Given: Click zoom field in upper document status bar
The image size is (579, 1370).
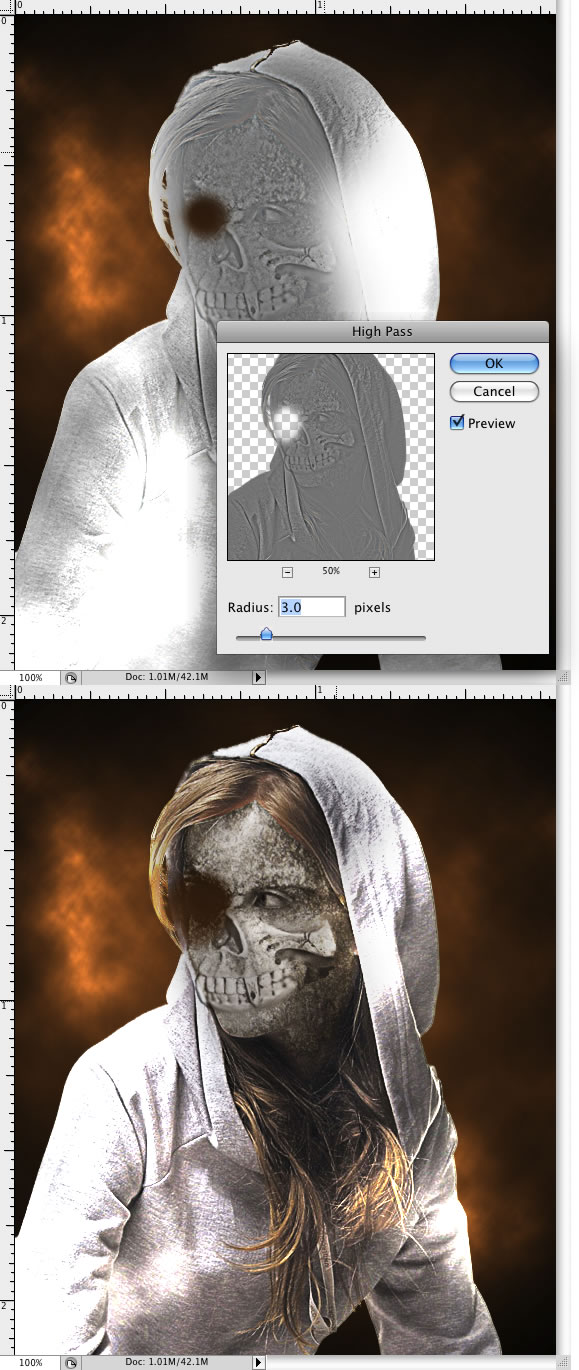Looking at the screenshot, I should click(x=31, y=677).
